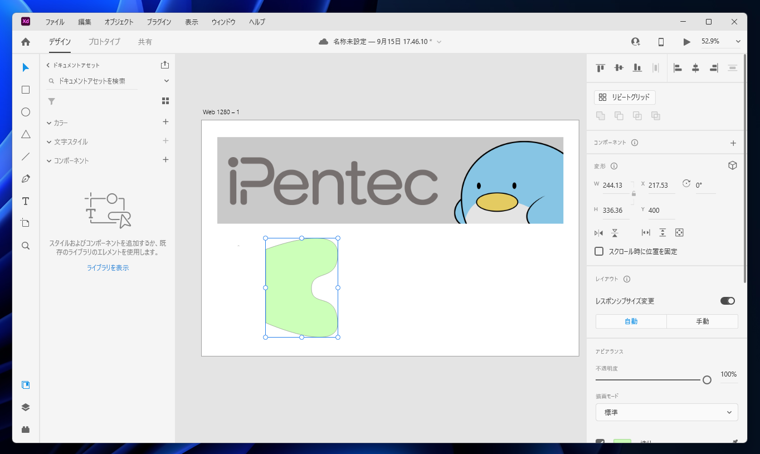760x454 pixels.
Task: Open the オブジェクト menu
Action: click(119, 22)
